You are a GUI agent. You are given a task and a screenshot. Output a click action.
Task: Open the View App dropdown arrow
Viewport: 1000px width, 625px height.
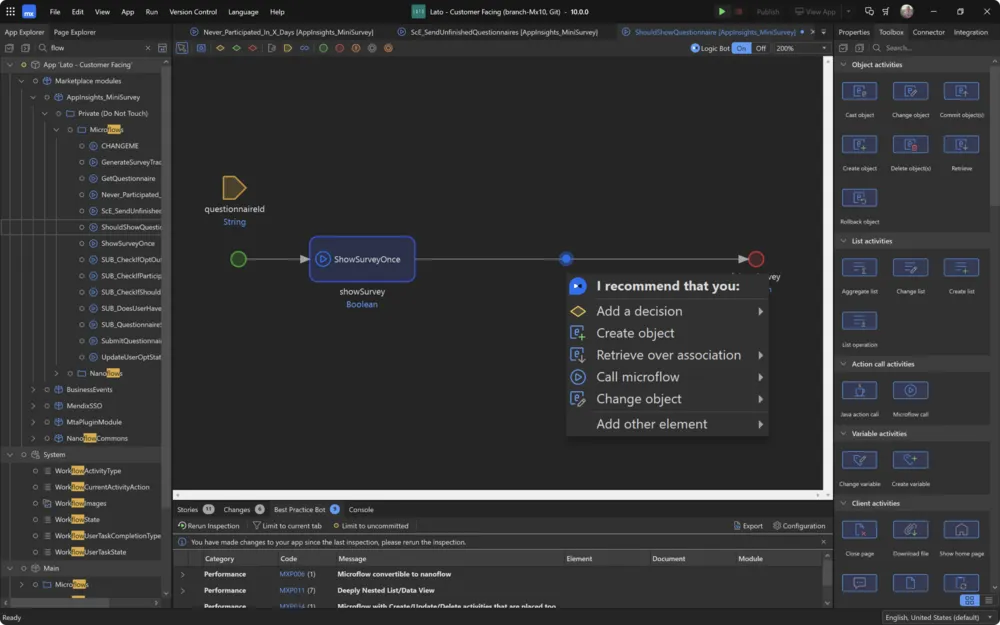(848, 11)
